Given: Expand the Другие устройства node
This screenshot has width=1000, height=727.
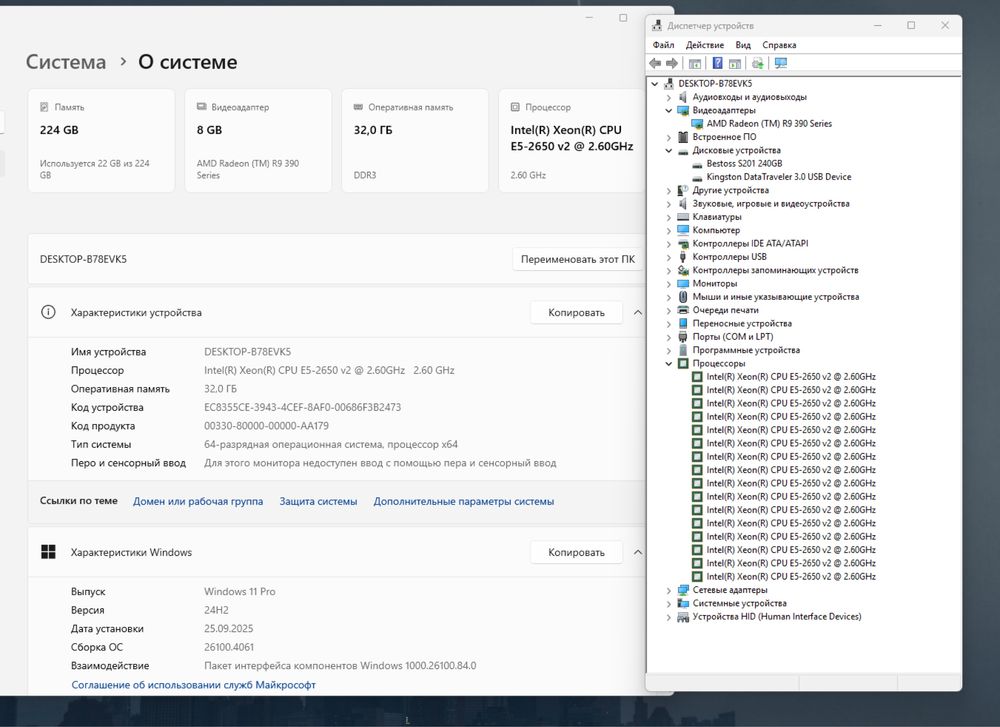Looking at the screenshot, I should click(x=668, y=191).
